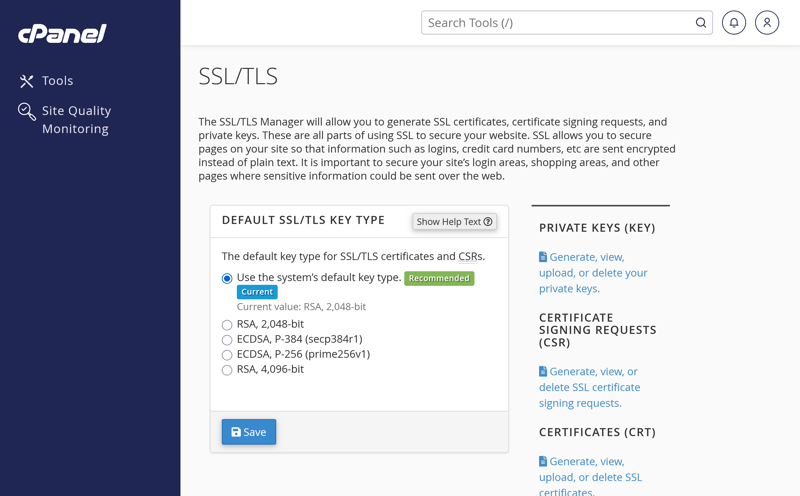This screenshot has width=800, height=496.
Task: Click 'Current value: RSA, 2,048-bit' text
Action: [301, 307]
